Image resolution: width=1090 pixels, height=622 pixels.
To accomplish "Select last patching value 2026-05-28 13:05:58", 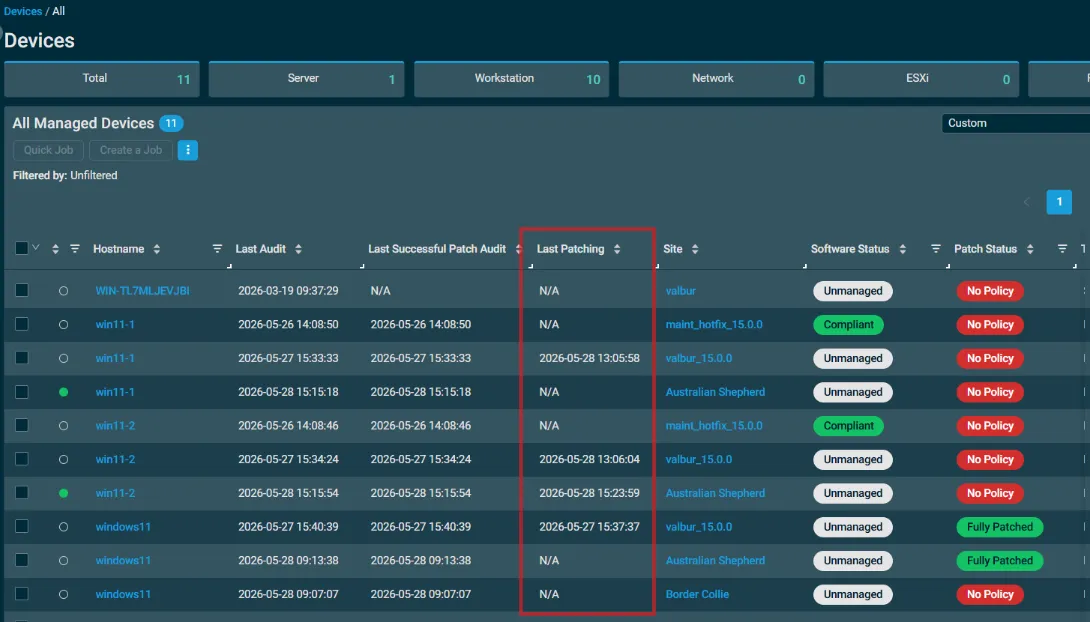I will coord(589,358).
